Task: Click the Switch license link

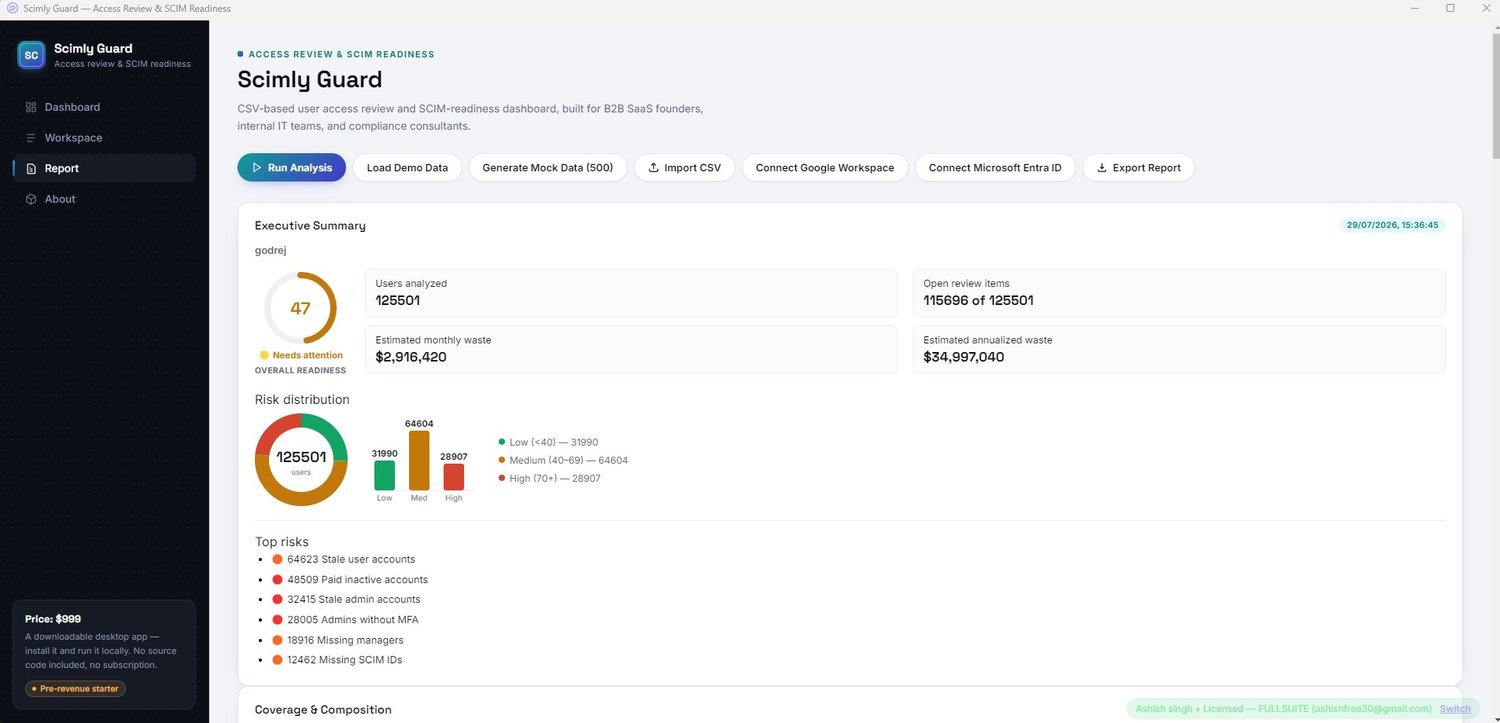Action: [1455, 708]
